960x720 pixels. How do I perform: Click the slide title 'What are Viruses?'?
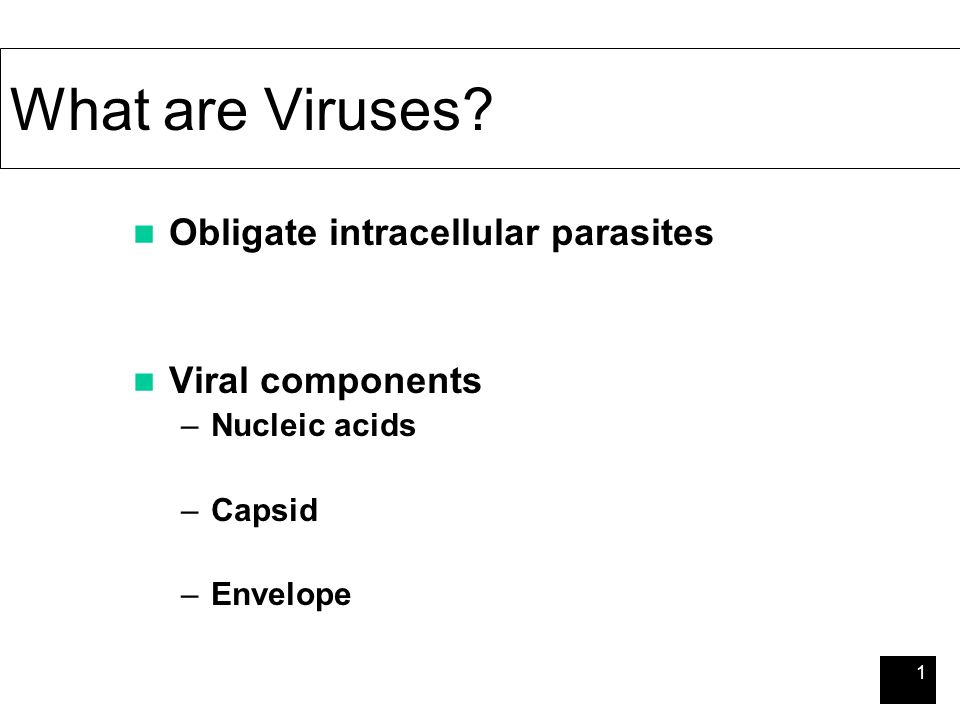251,110
